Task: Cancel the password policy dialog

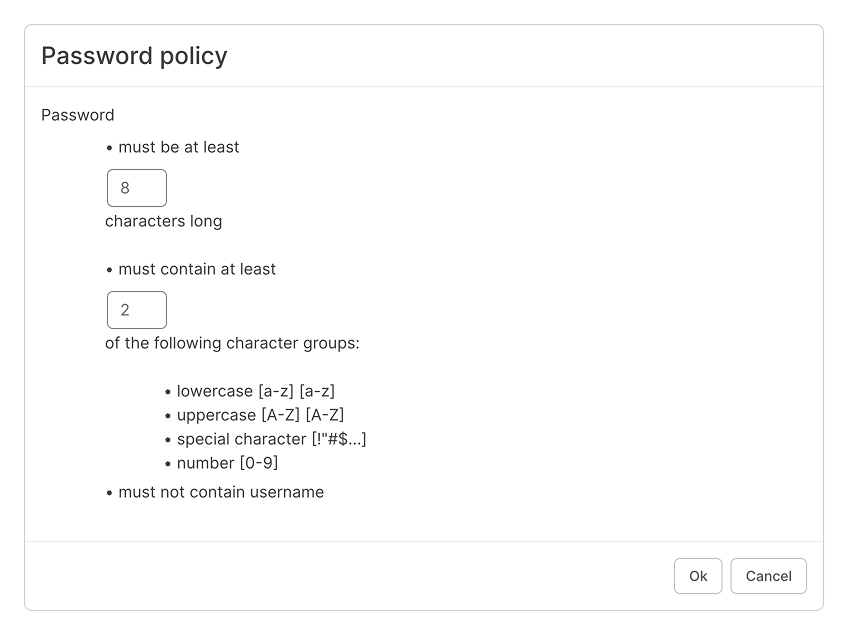Action: click(x=768, y=576)
